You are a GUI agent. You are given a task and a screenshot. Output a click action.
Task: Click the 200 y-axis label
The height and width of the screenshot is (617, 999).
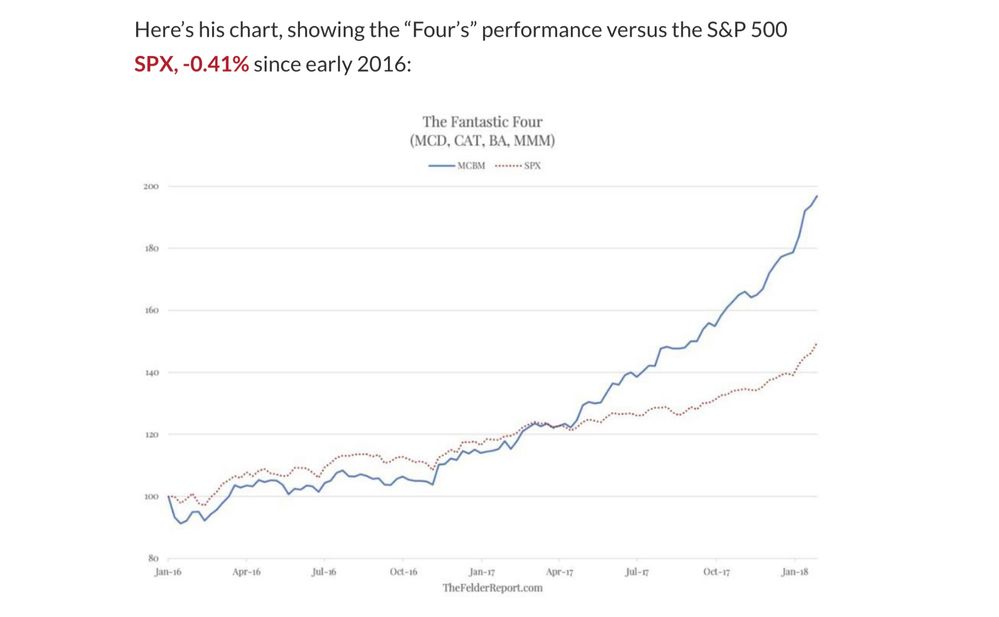[151, 187]
